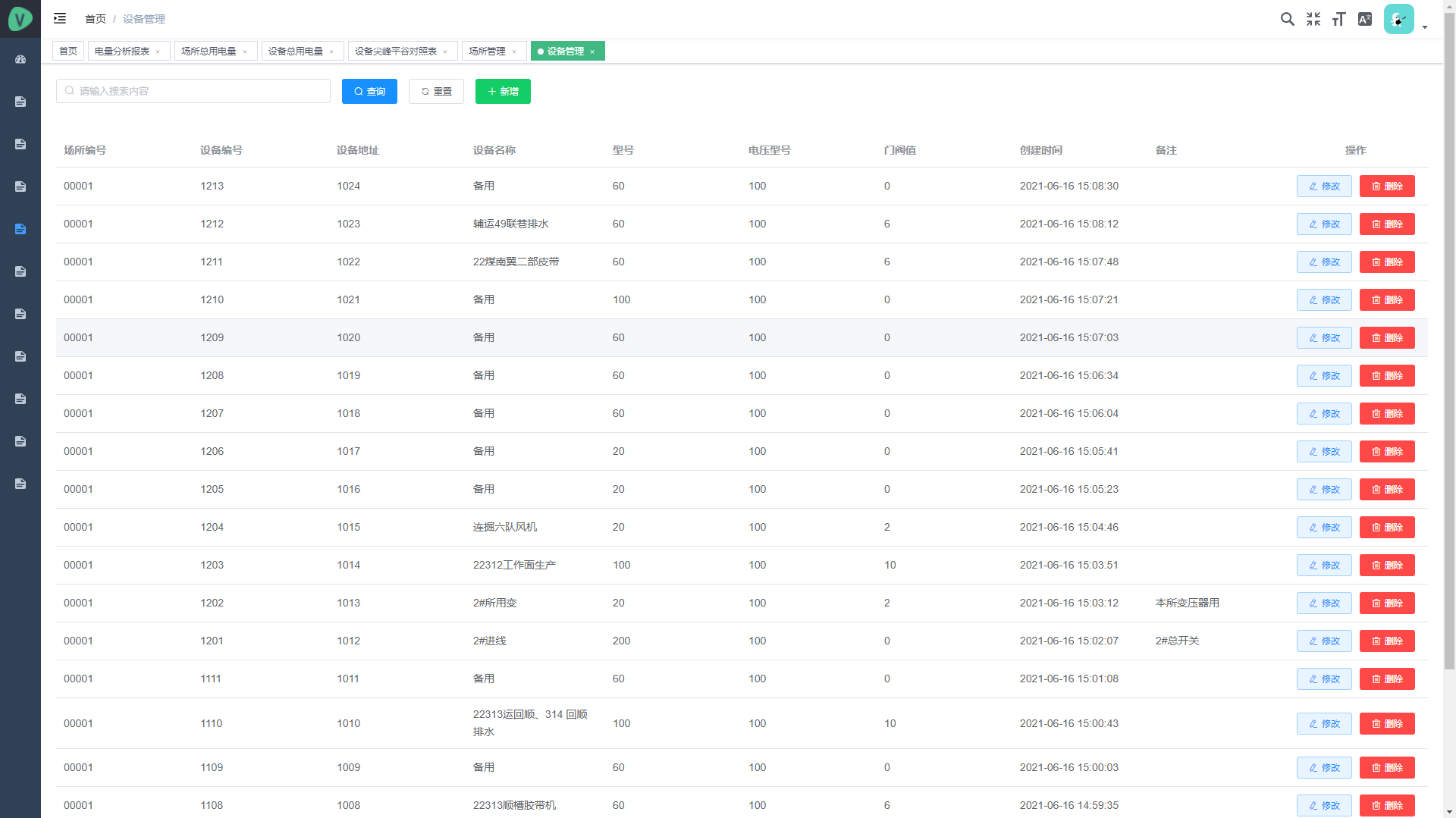Toggle fullscreen mode icon in header

(x=1313, y=19)
